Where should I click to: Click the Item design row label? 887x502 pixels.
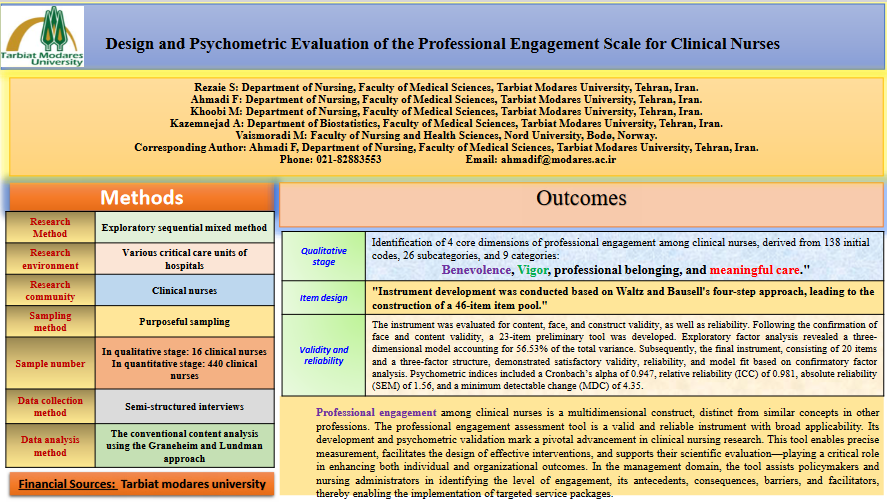[324, 297]
